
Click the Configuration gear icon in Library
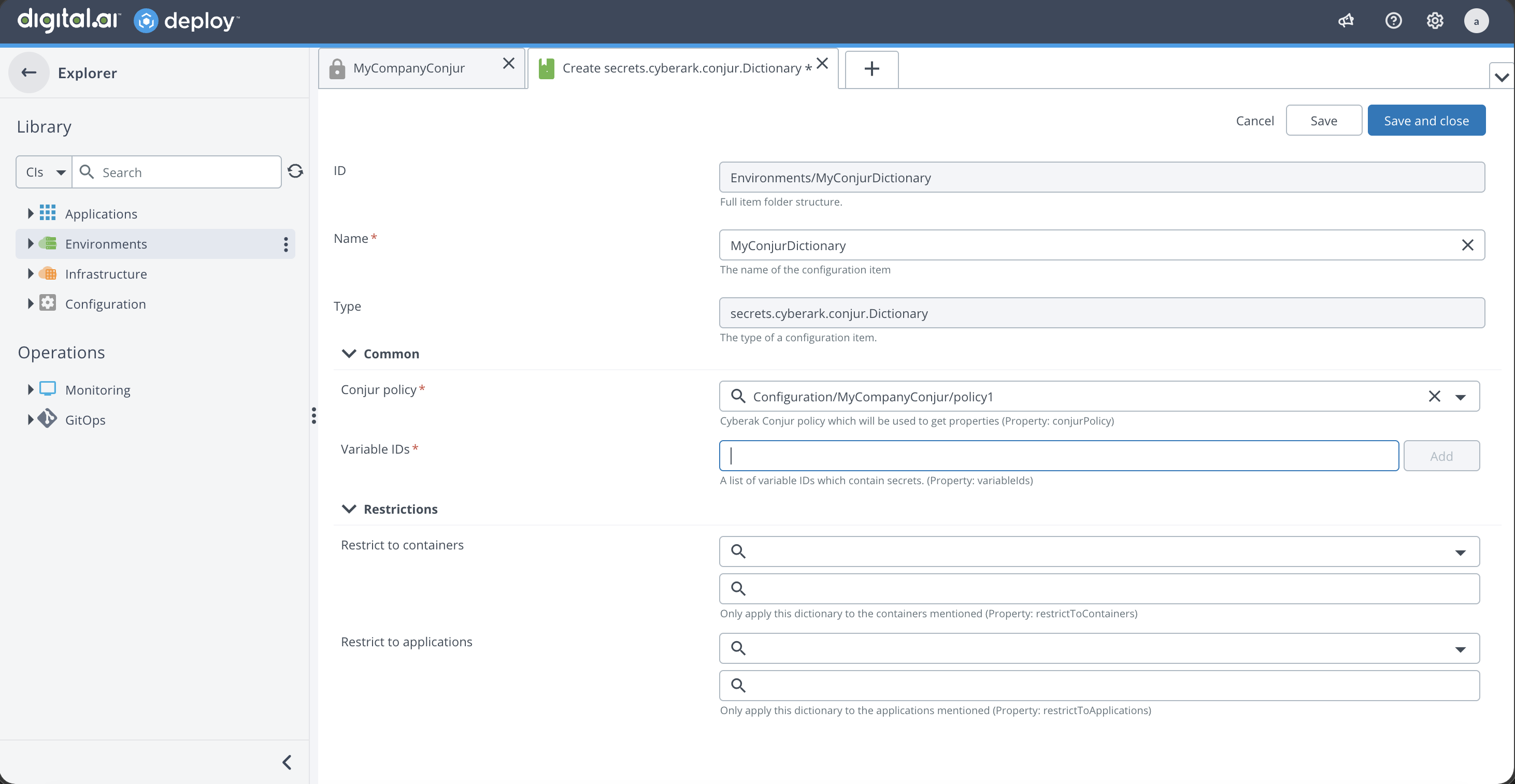48,302
